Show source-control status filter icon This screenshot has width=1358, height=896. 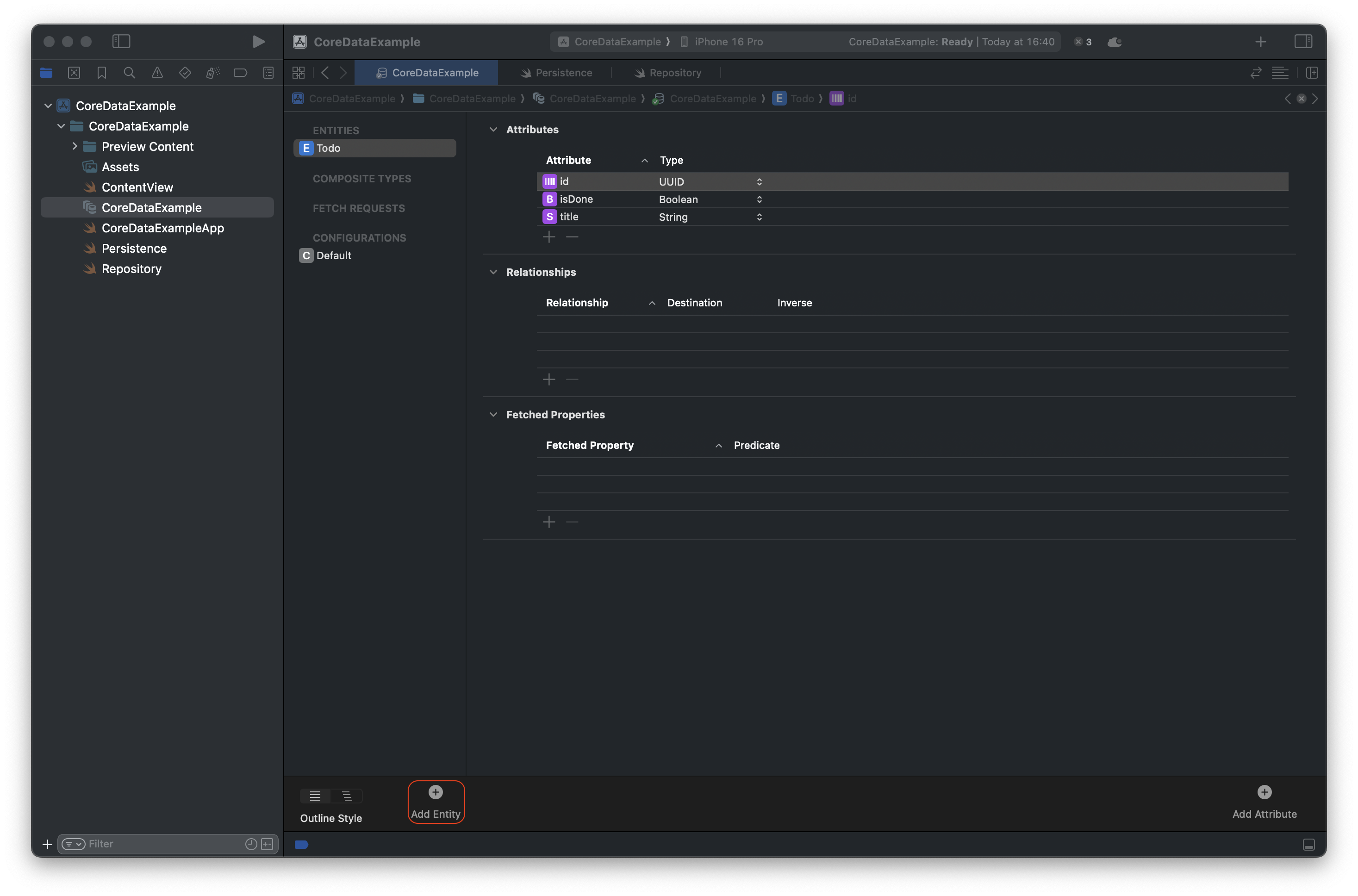(268, 843)
